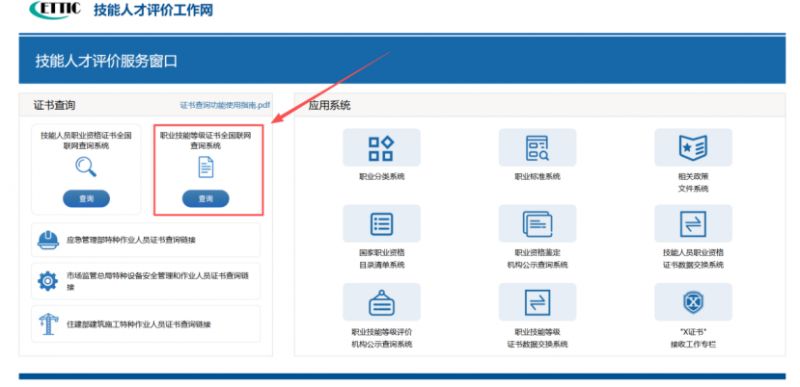
Task: Click the CETTIC logo
Action: [x=55, y=9]
